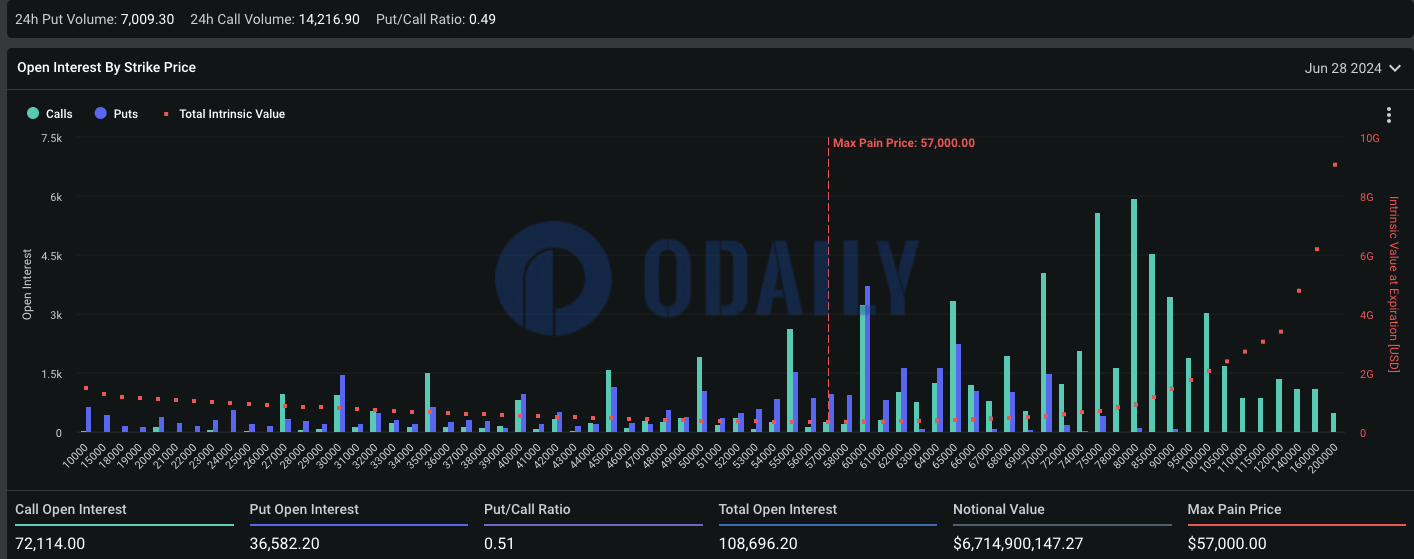The image size is (1414, 559).
Task: Select the Puts bar at strike 30000
Action: click(x=342, y=404)
